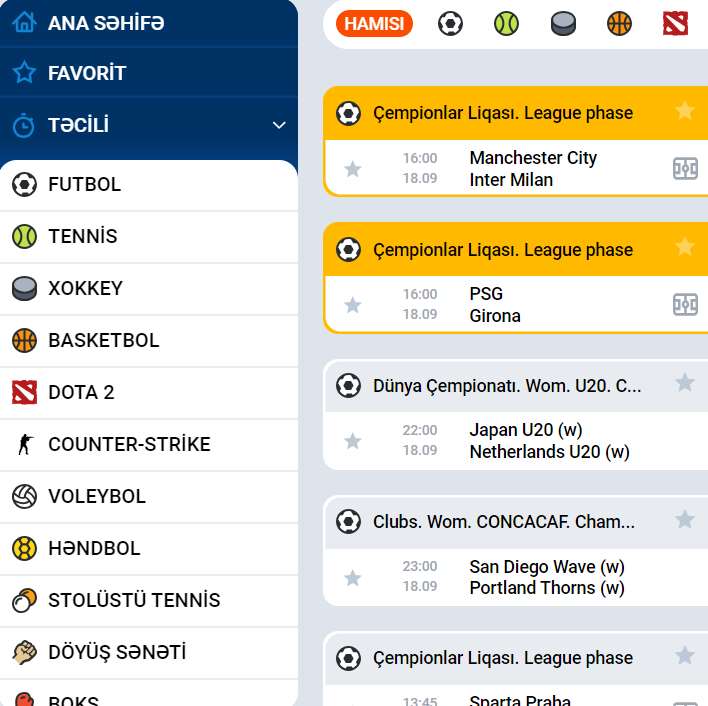Expand the Təcili chevron dropdown
This screenshot has height=706, width=708.
[279, 125]
